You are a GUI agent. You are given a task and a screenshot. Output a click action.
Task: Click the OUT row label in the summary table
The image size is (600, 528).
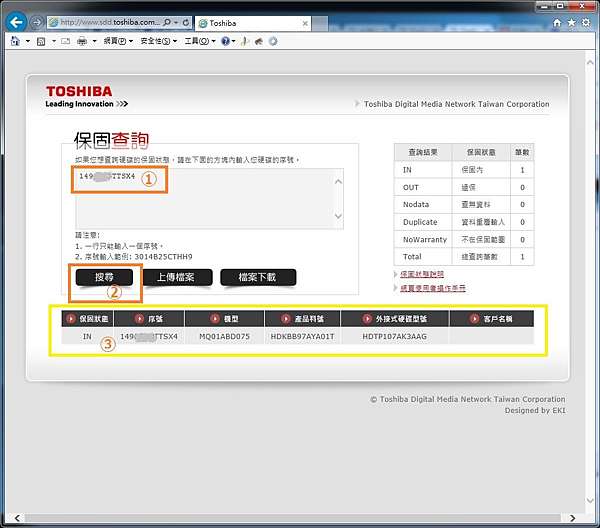411,187
